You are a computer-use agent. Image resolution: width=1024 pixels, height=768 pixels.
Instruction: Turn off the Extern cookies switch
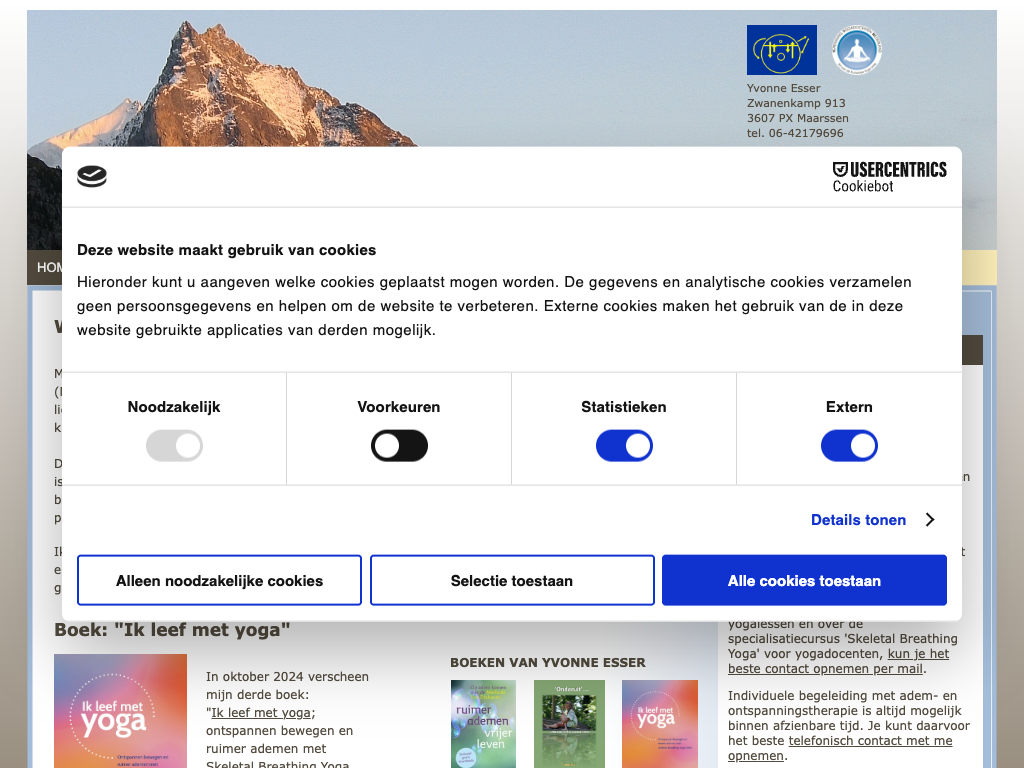849,446
